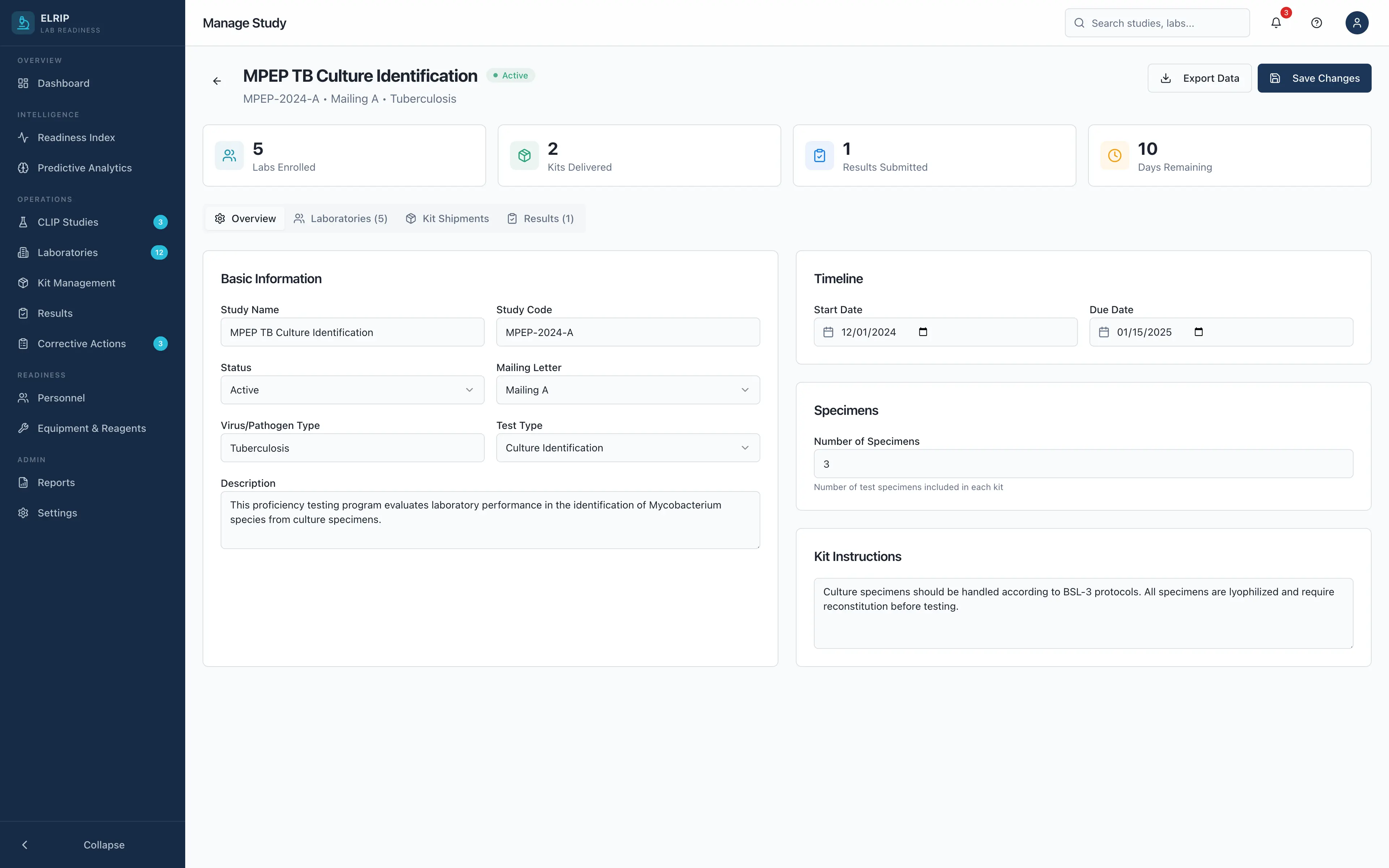Open the Mailing Letter dropdown
This screenshot has height=868, width=1389.
coord(628,390)
